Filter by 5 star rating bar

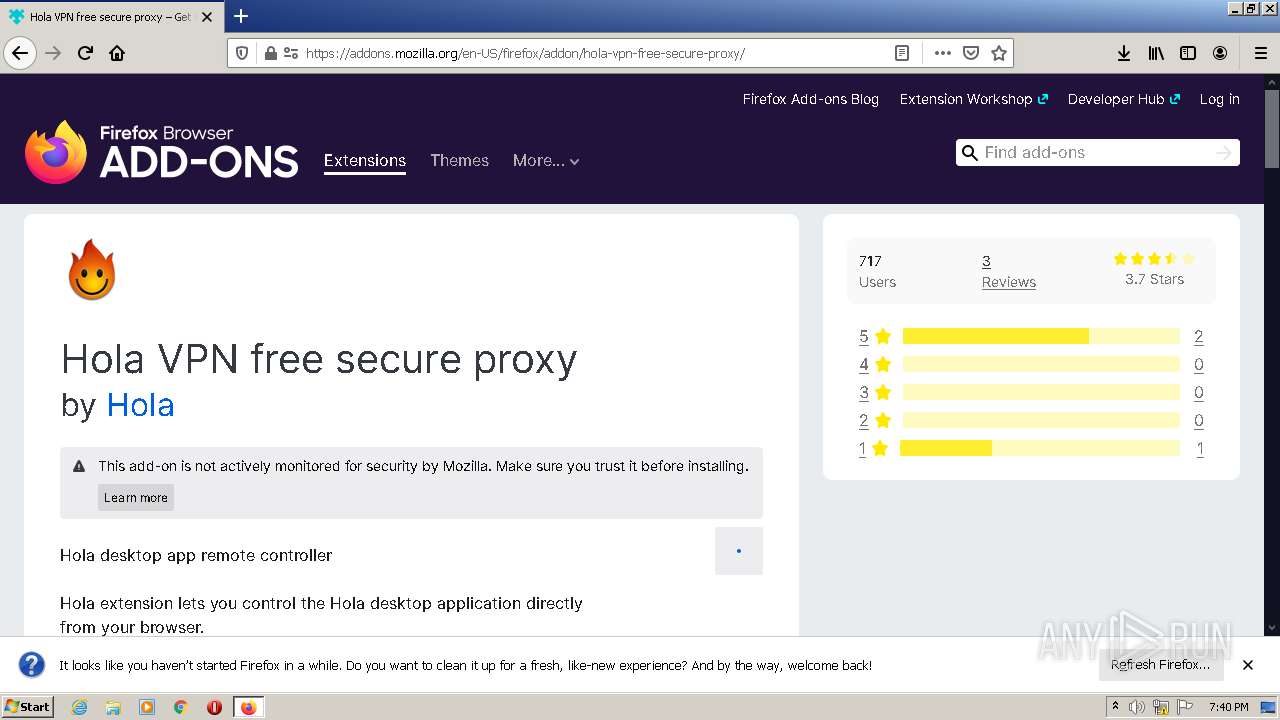pyautogui.click(x=1041, y=336)
